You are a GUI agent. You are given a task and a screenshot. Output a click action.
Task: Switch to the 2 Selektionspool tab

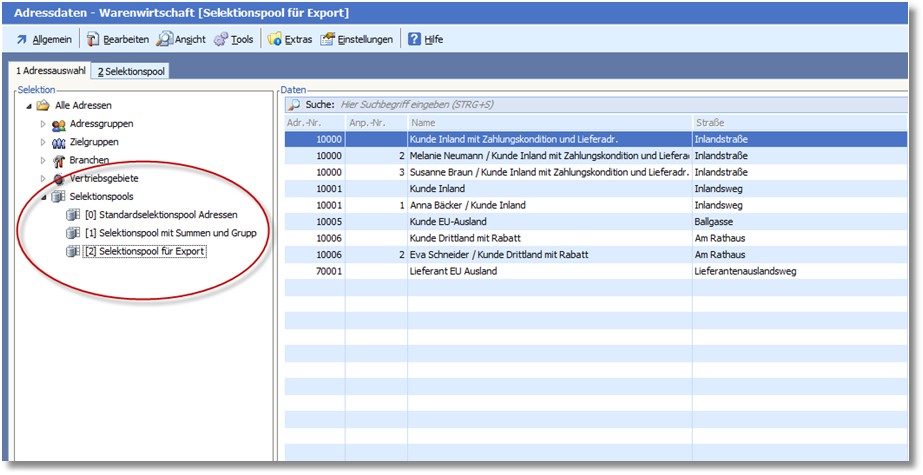131,71
